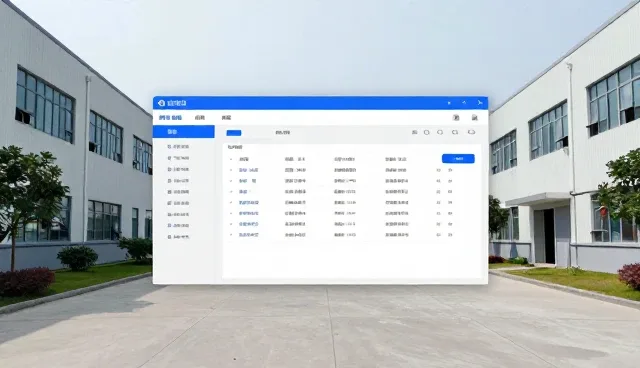This screenshot has width=640, height=368.
Task: Open the third item in the top menu bar
Action: (226, 117)
